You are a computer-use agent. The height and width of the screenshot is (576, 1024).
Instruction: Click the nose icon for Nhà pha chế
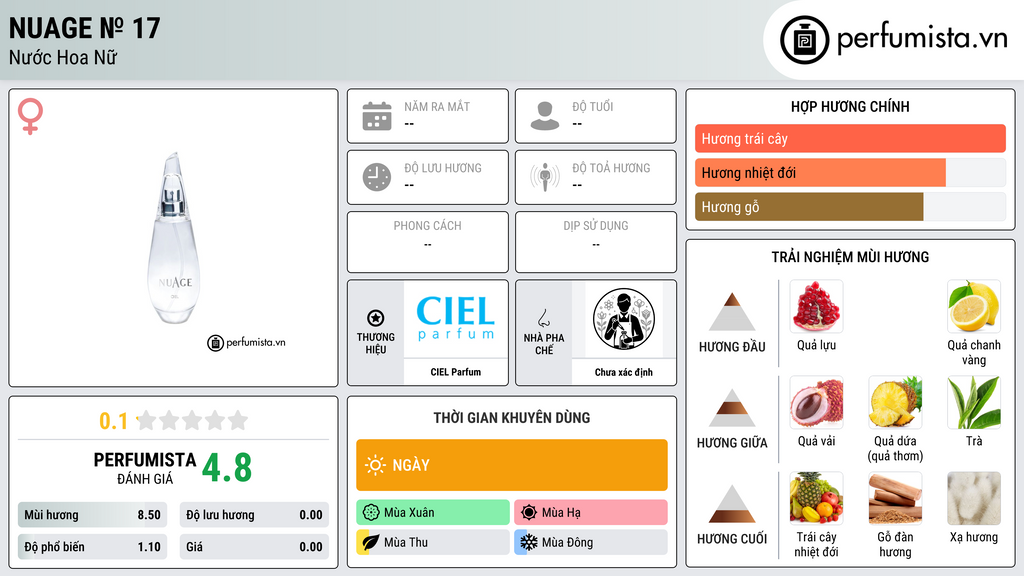543,318
